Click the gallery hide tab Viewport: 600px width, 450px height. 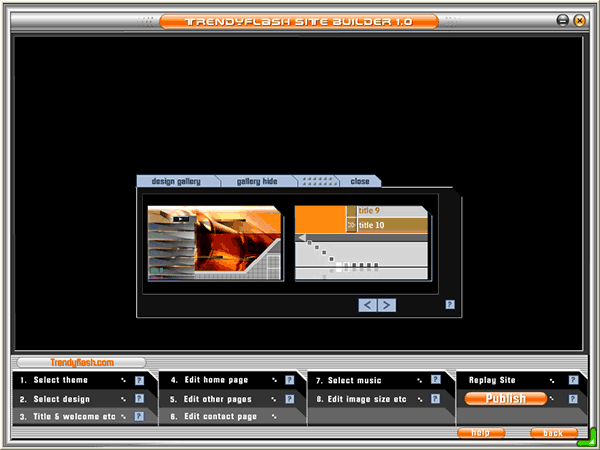pos(257,181)
